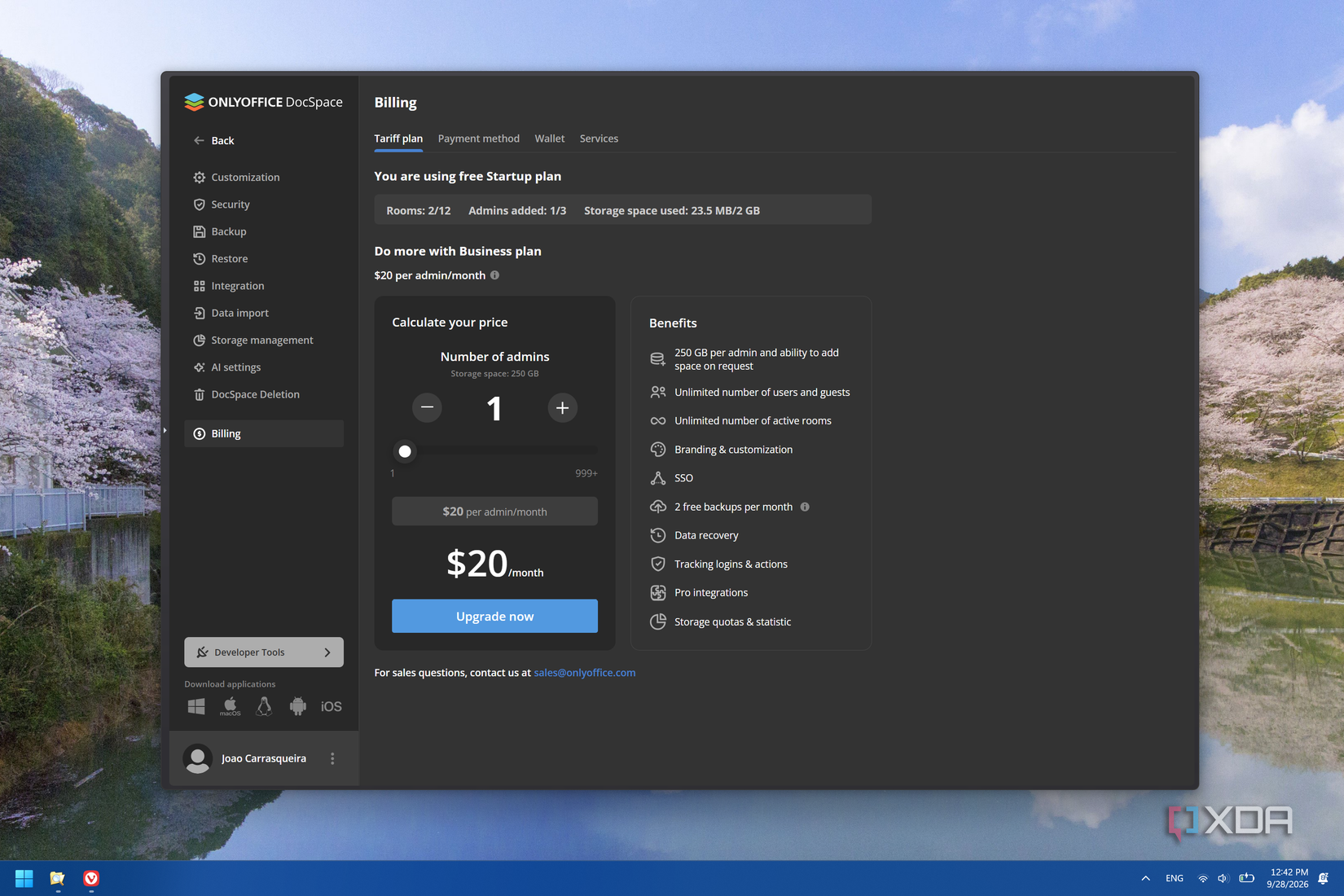Open File Explorer from the taskbar
1344x896 pixels.
[x=57, y=878]
